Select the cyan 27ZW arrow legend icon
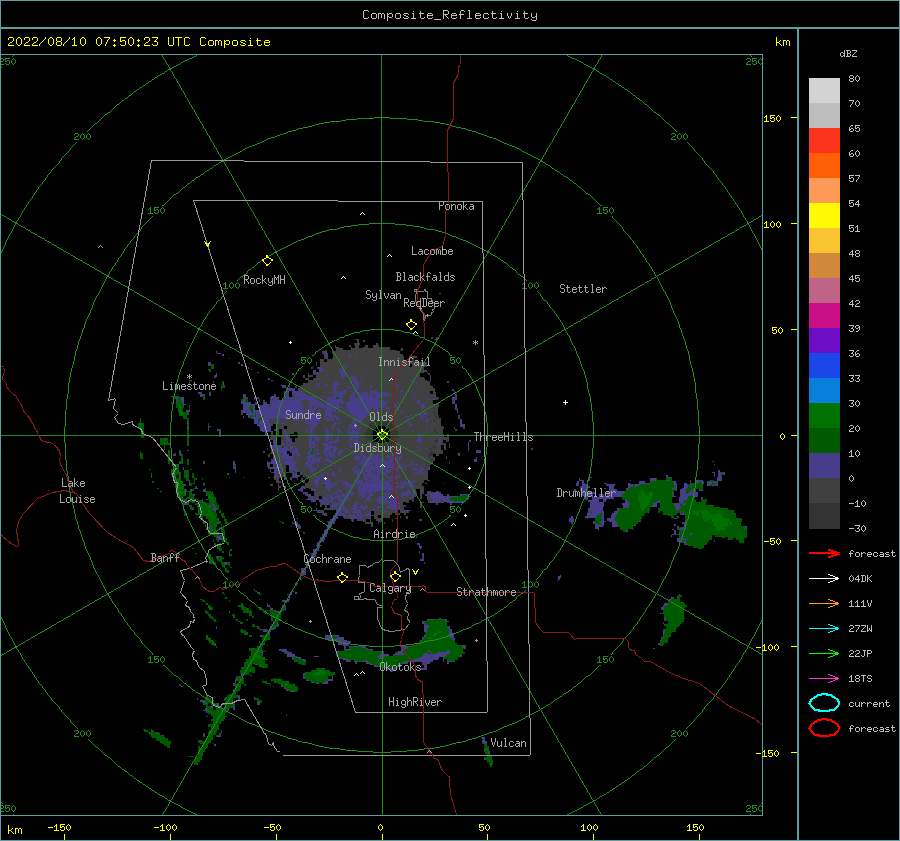900x841 pixels. [x=824, y=629]
